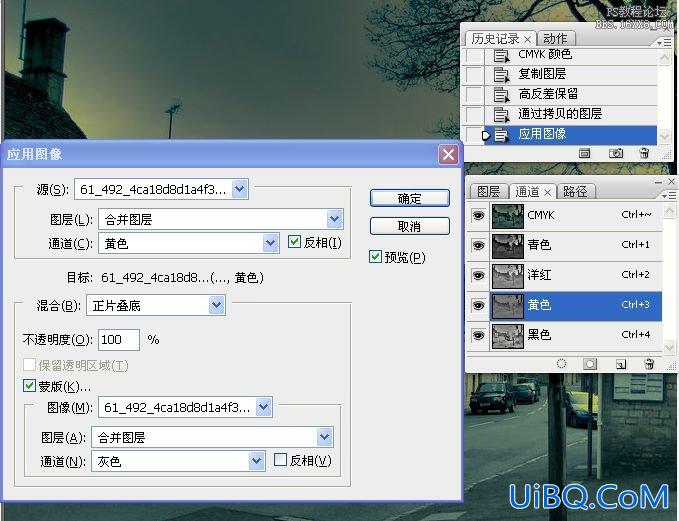Image resolution: width=679 pixels, height=521 pixels.
Task: Toggle visibility of 洋红 channel
Action: (x=478, y=275)
